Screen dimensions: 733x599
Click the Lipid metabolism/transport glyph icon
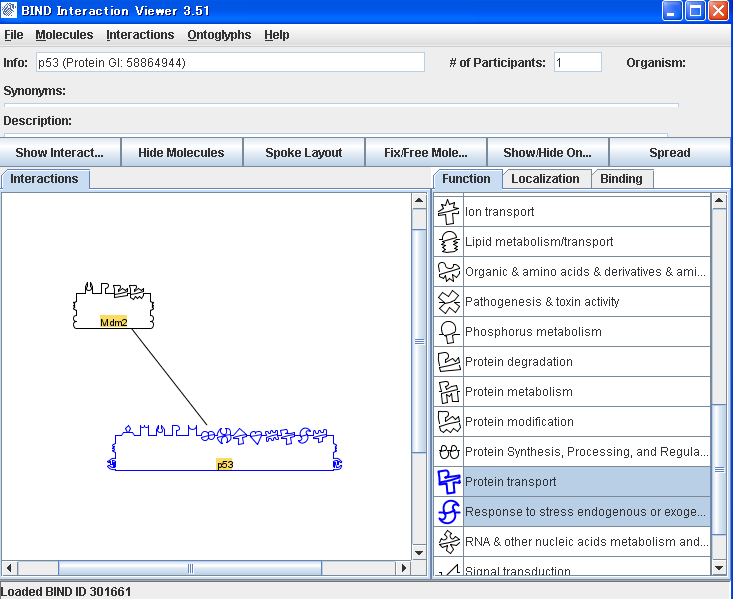pyautogui.click(x=448, y=242)
